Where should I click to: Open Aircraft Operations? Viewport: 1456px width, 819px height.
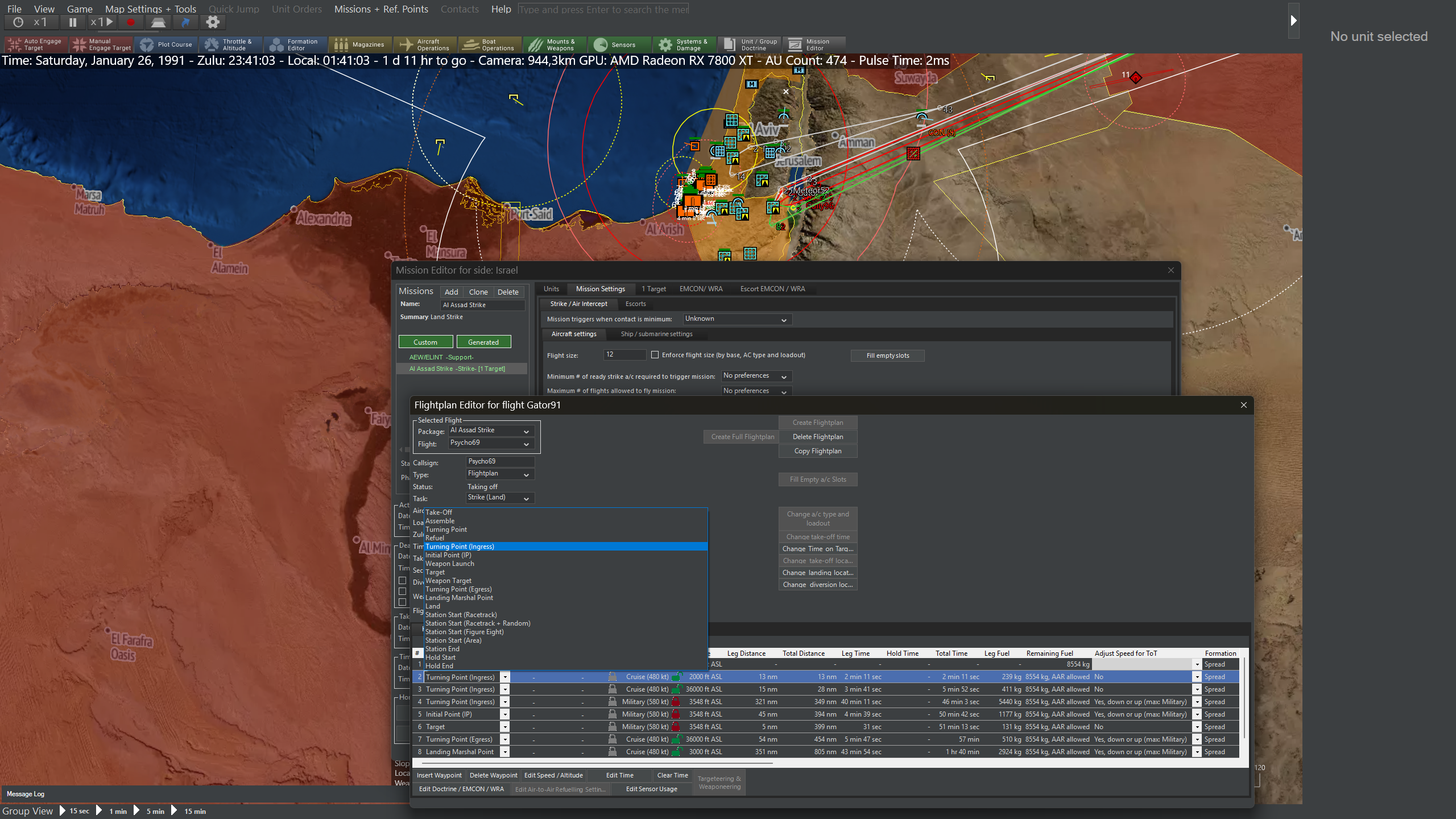point(425,44)
